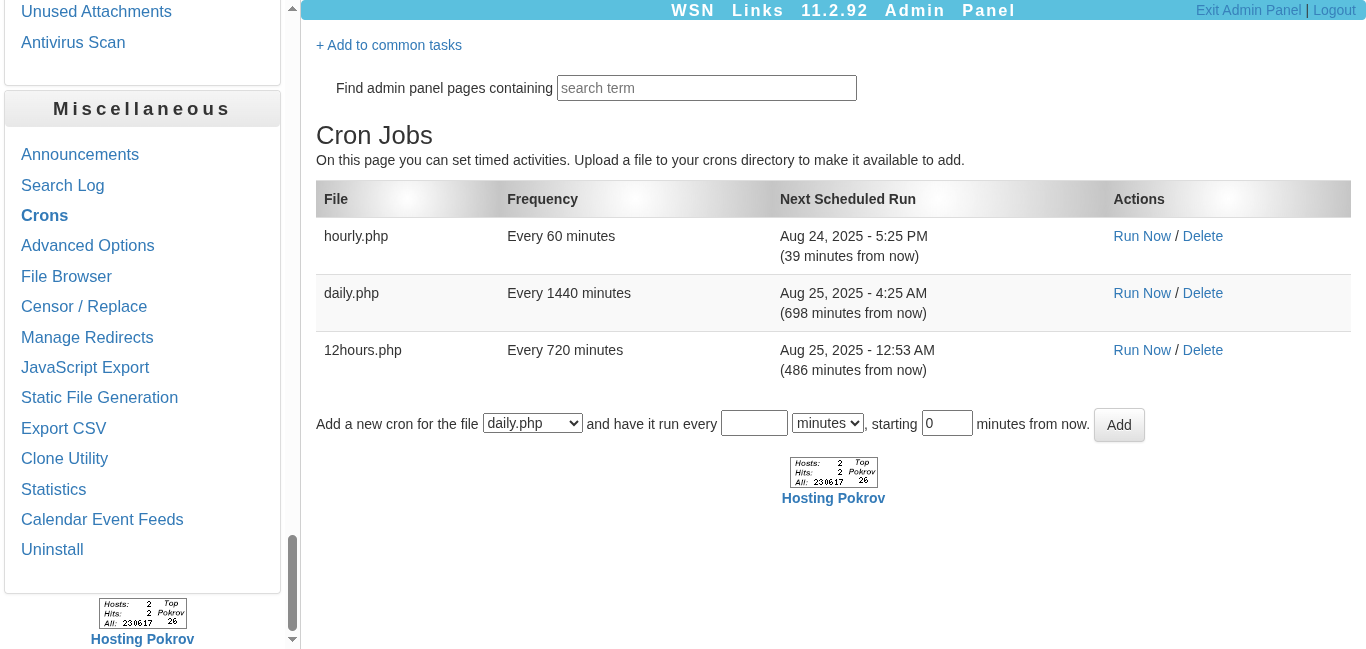Click Add to common tasks link

(389, 45)
